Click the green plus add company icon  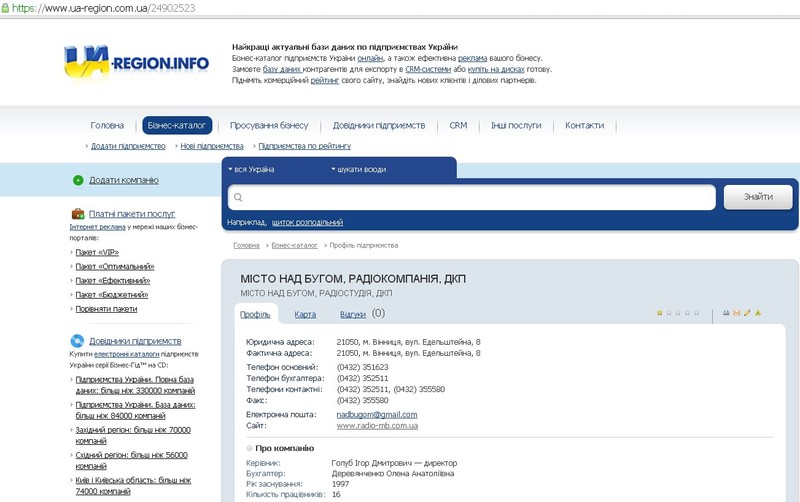coord(78,180)
